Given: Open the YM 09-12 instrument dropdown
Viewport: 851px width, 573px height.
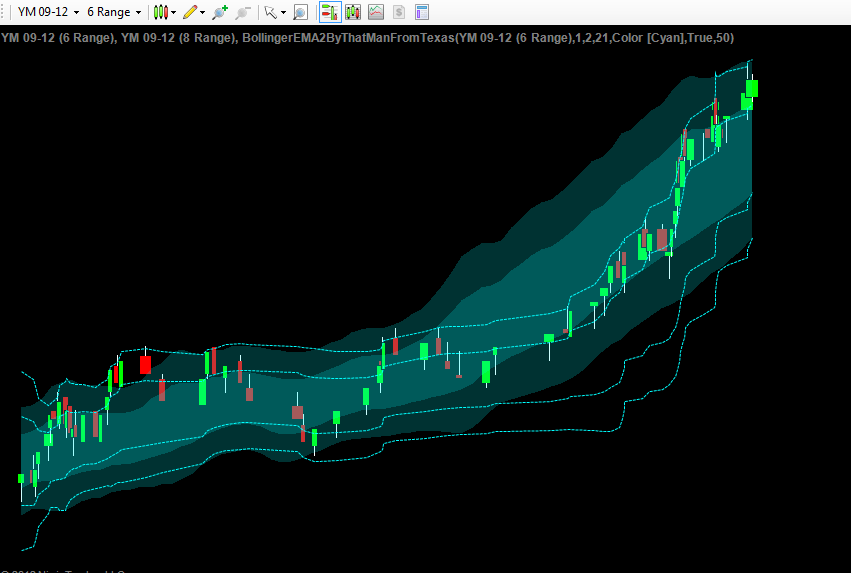Looking at the screenshot, I should click(x=48, y=12).
